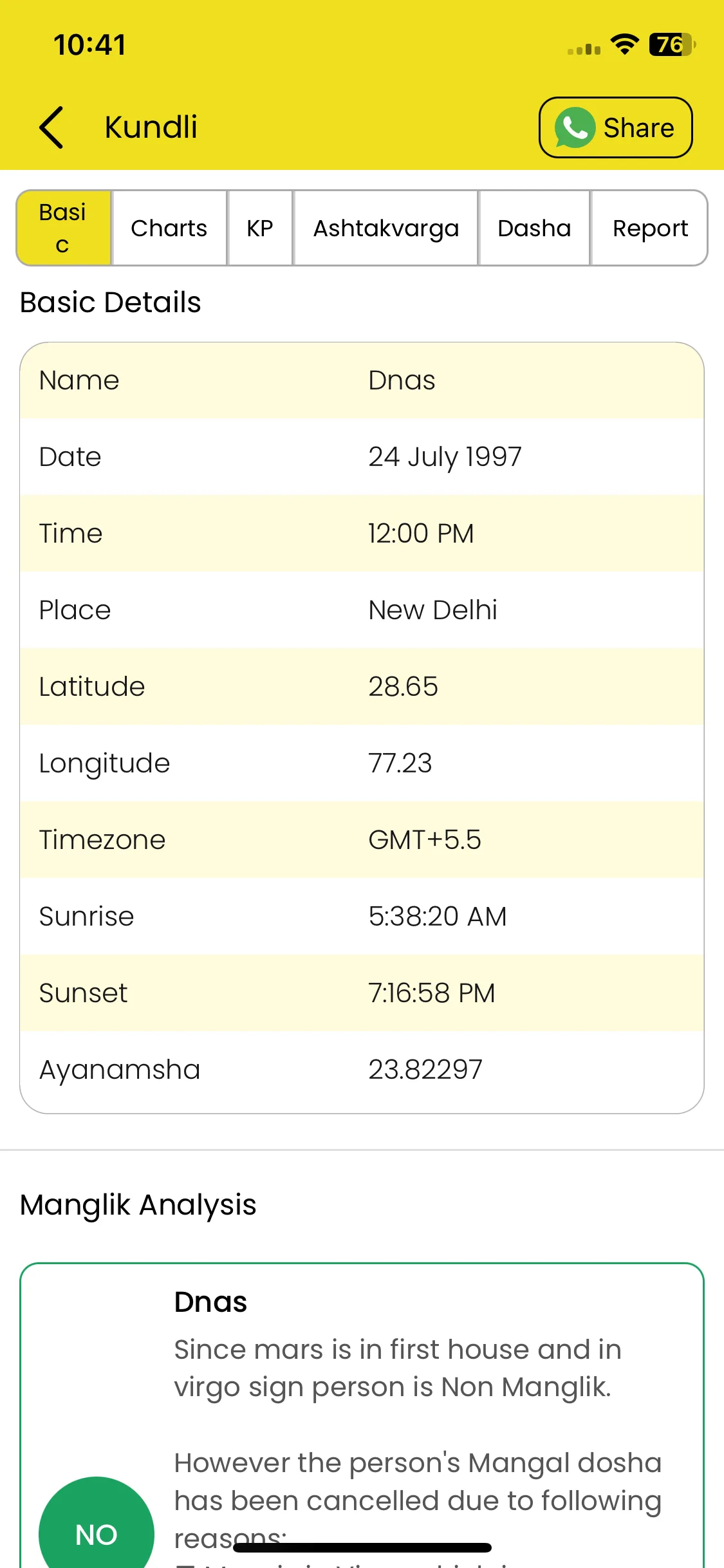Viewport: 724px width, 1568px height.
Task: Tap the Share button
Action: 616,127
